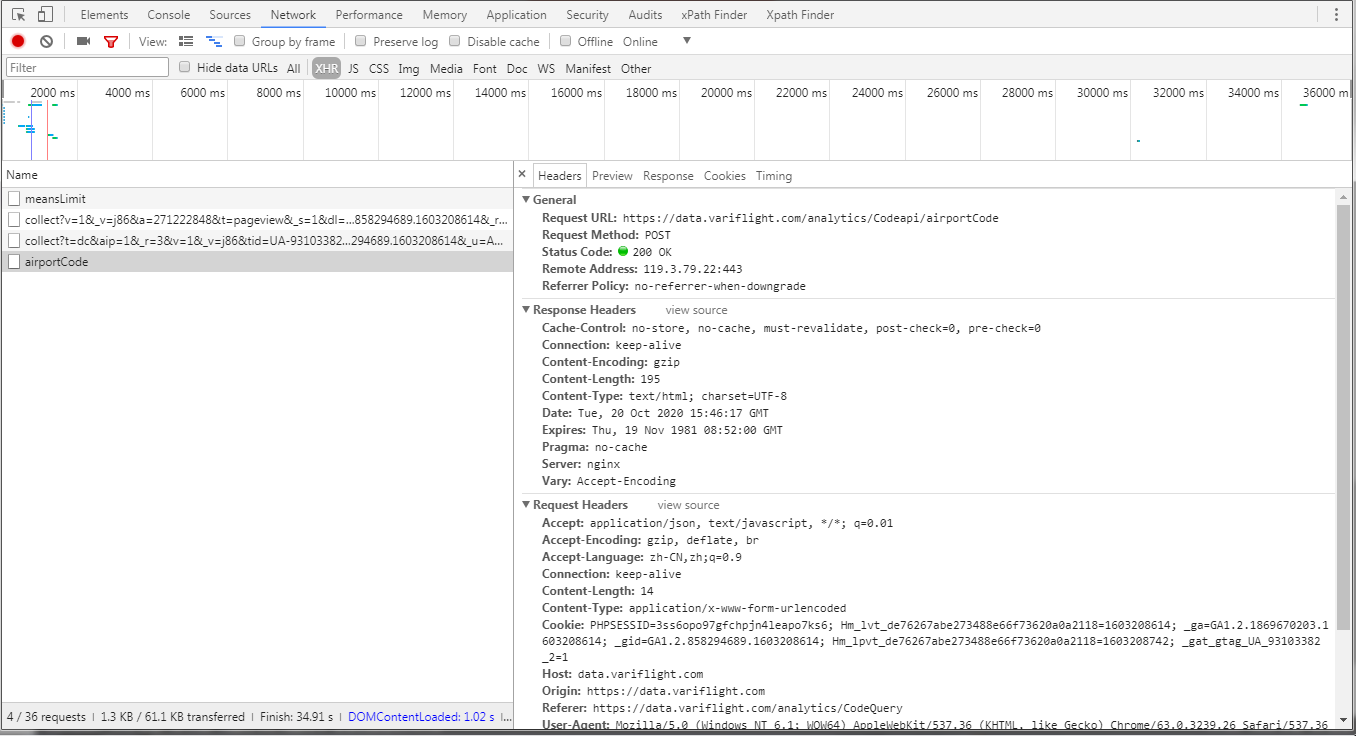Filter requests by All types
The height and width of the screenshot is (736, 1356).
click(293, 69)
